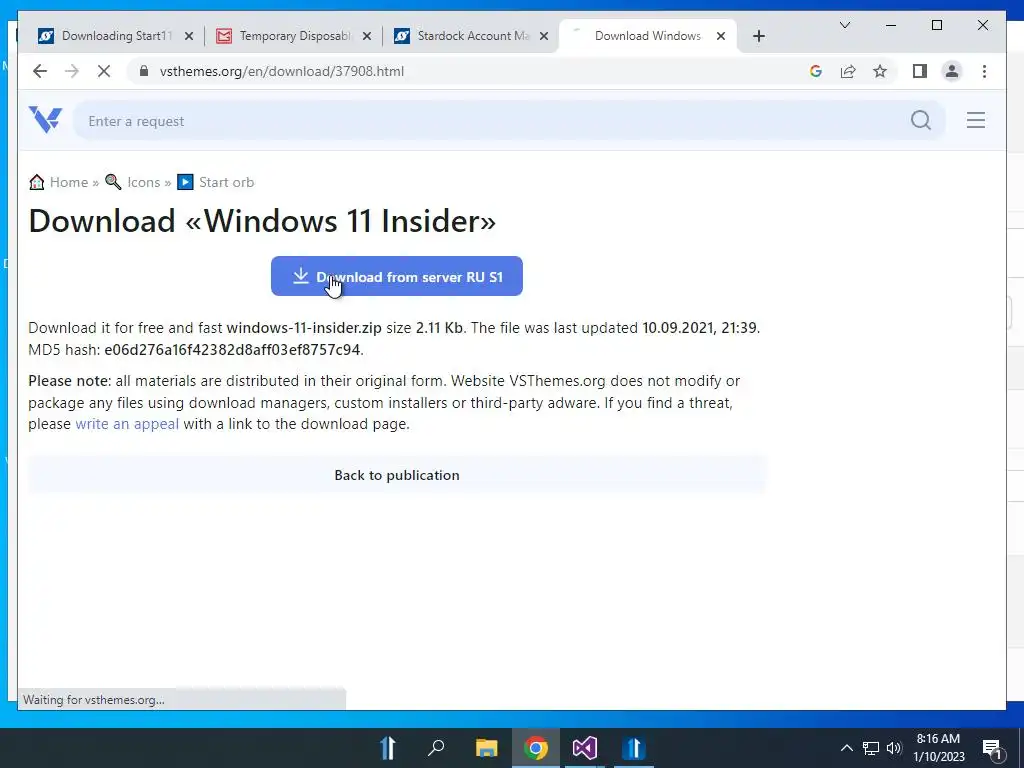Click the browser forward arrow
Screen dimensions: 1024x768
(72, 71)
